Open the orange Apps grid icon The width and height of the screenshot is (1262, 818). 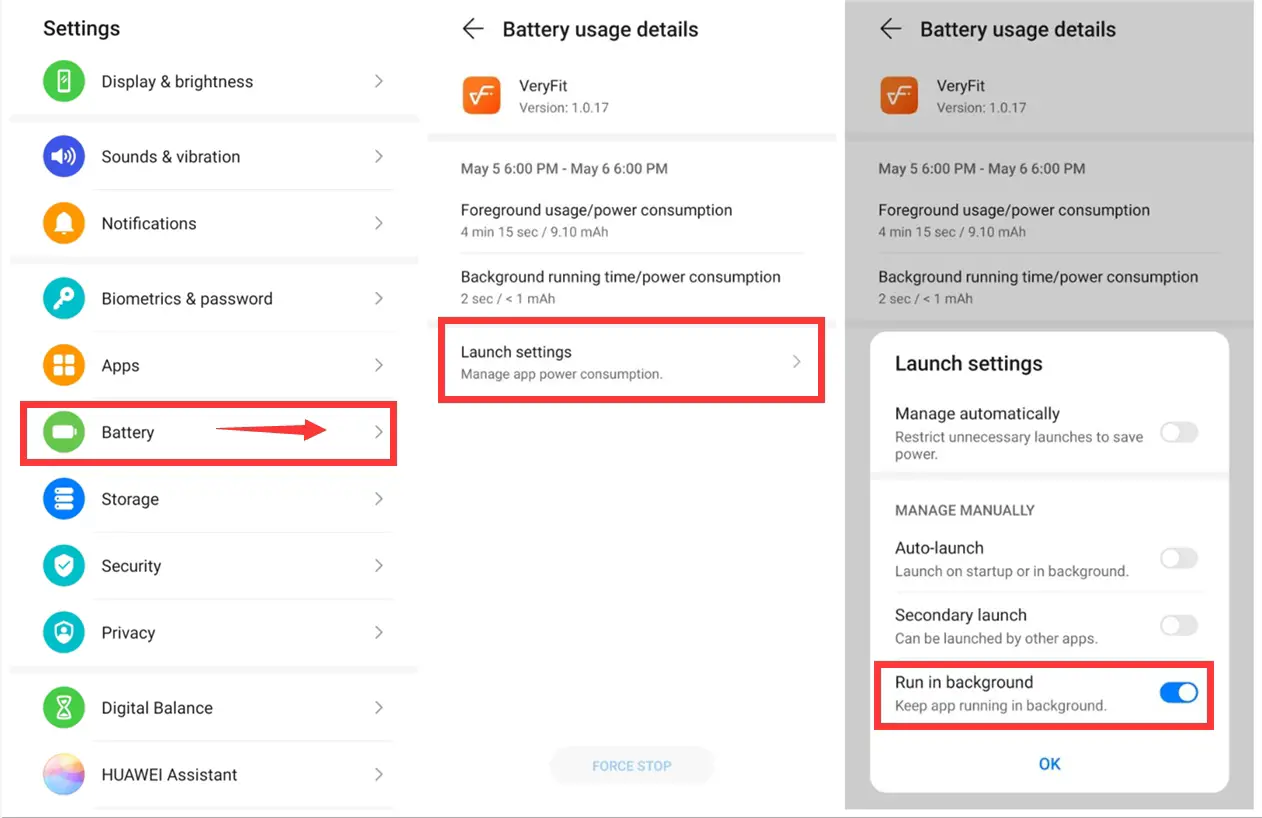(x=64, y=365)
